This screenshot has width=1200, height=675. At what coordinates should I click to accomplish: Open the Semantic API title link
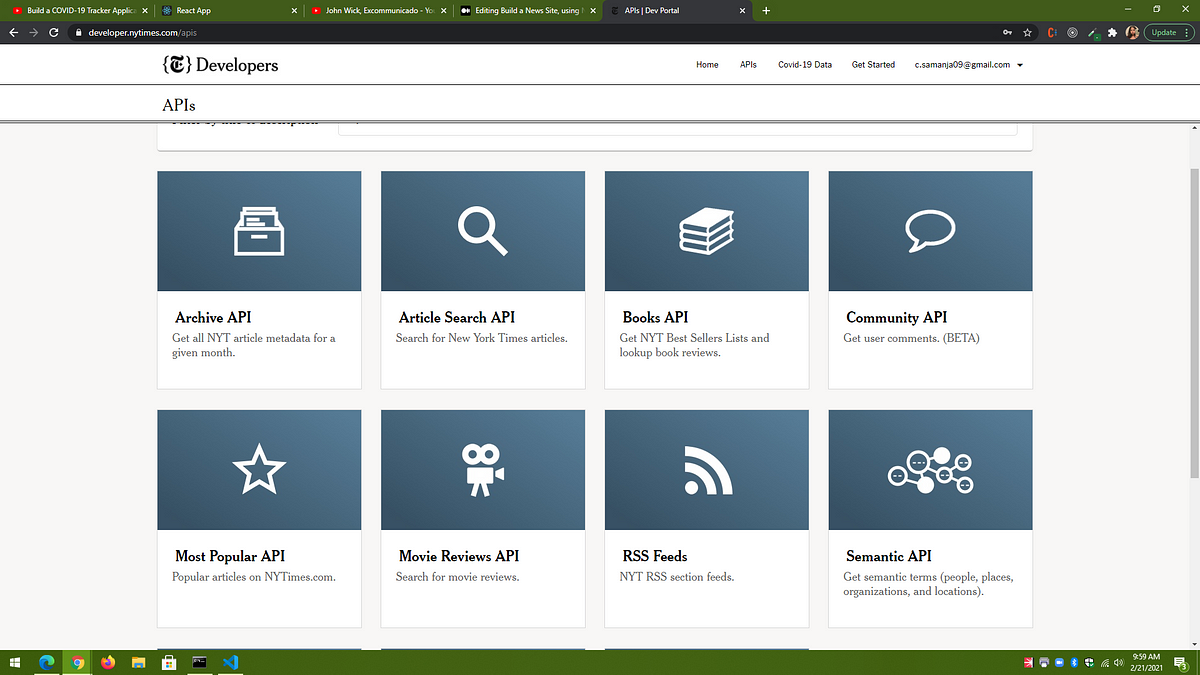889,556
